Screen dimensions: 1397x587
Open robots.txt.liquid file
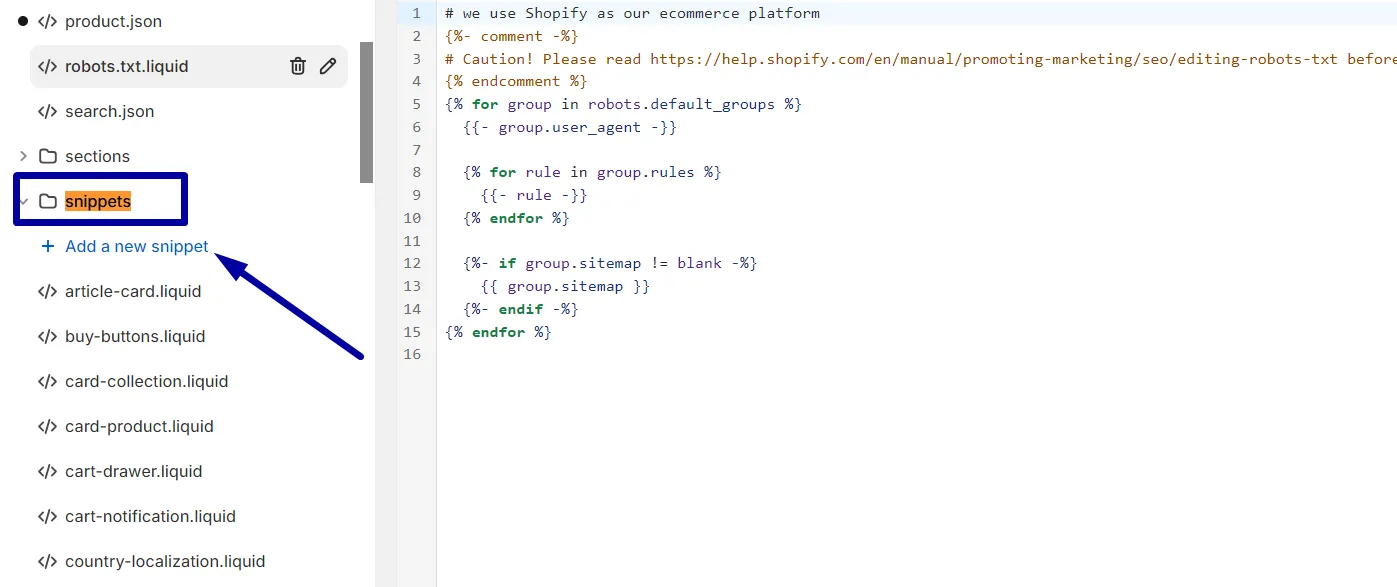click(x=127, y=66)
